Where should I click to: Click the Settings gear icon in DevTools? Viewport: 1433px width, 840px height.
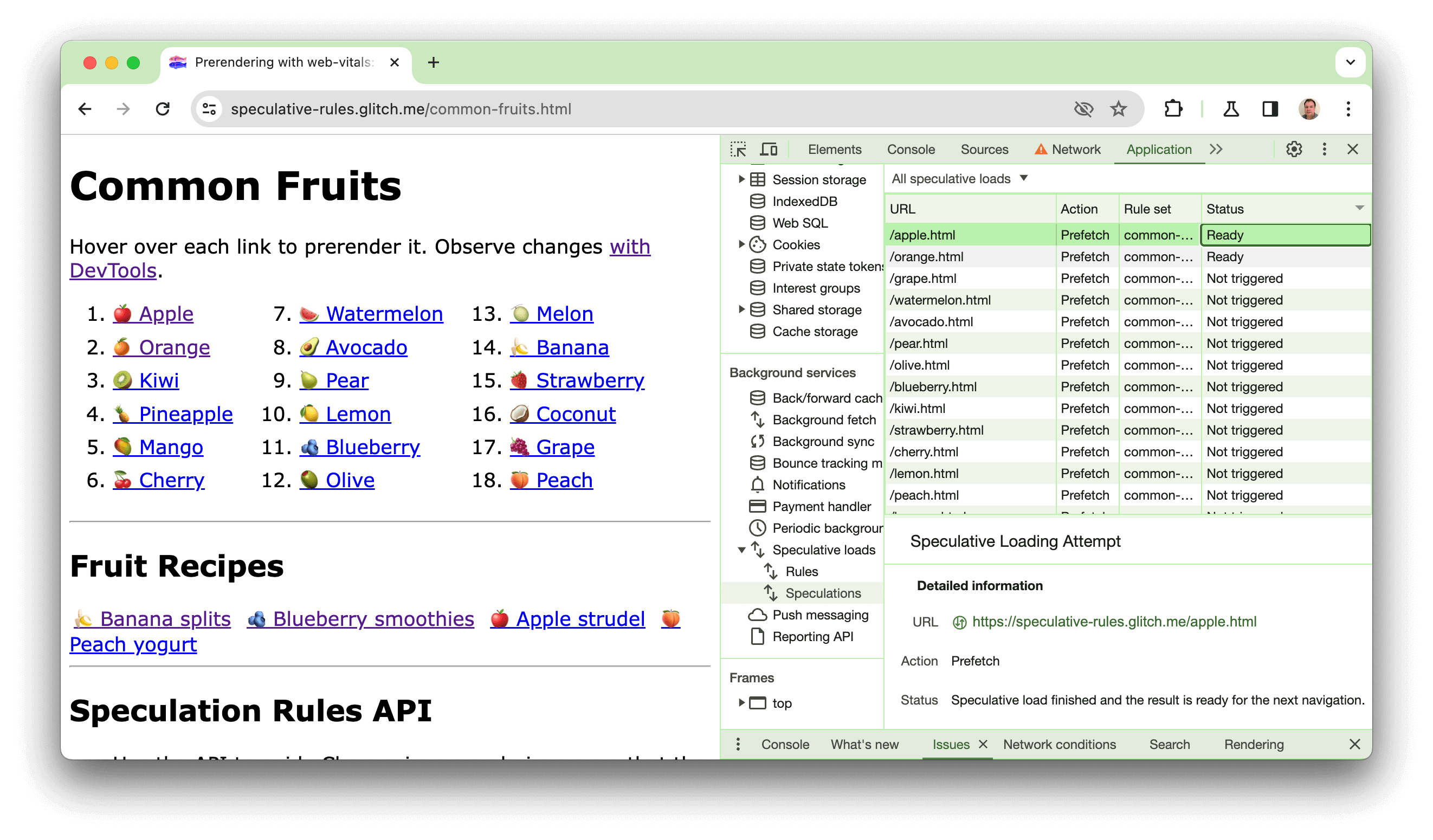point(1294,149)
